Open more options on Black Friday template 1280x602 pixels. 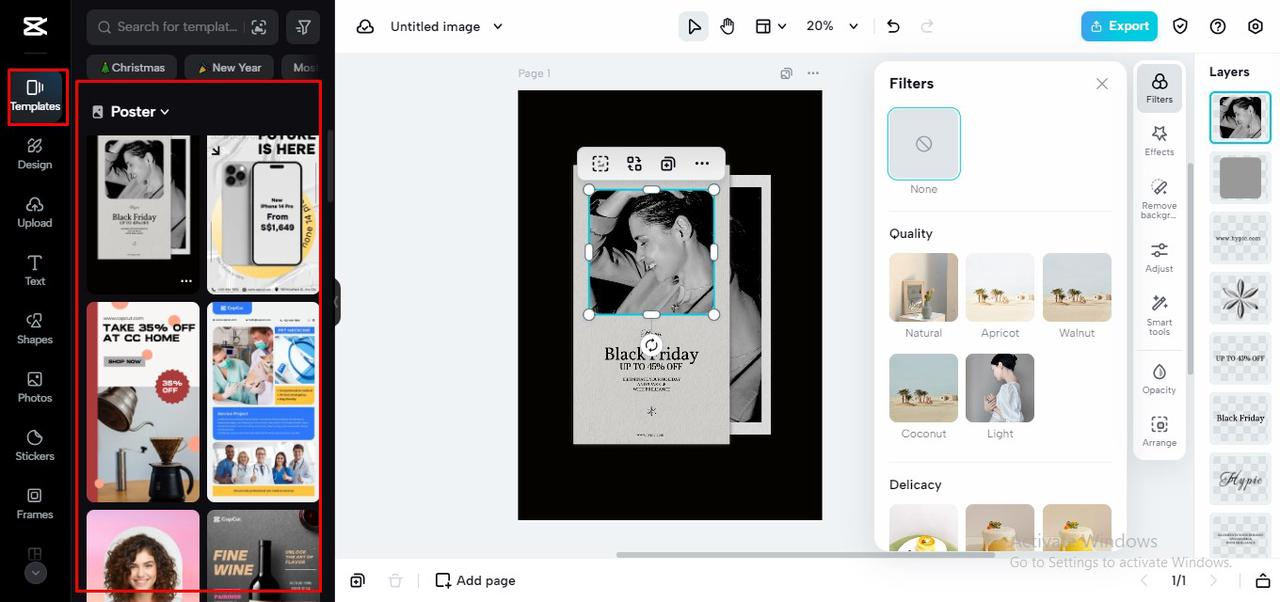point(186,281)
